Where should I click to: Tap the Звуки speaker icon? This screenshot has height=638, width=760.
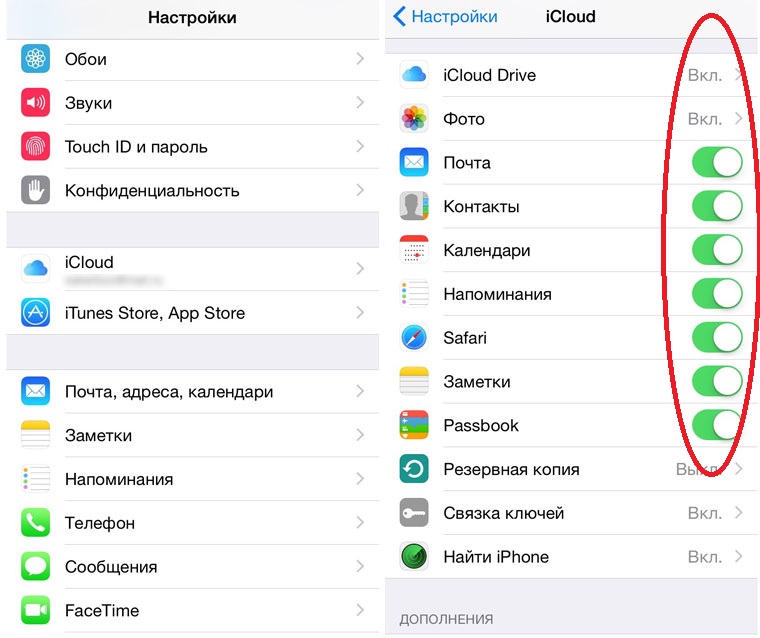(x=35, y=102)
